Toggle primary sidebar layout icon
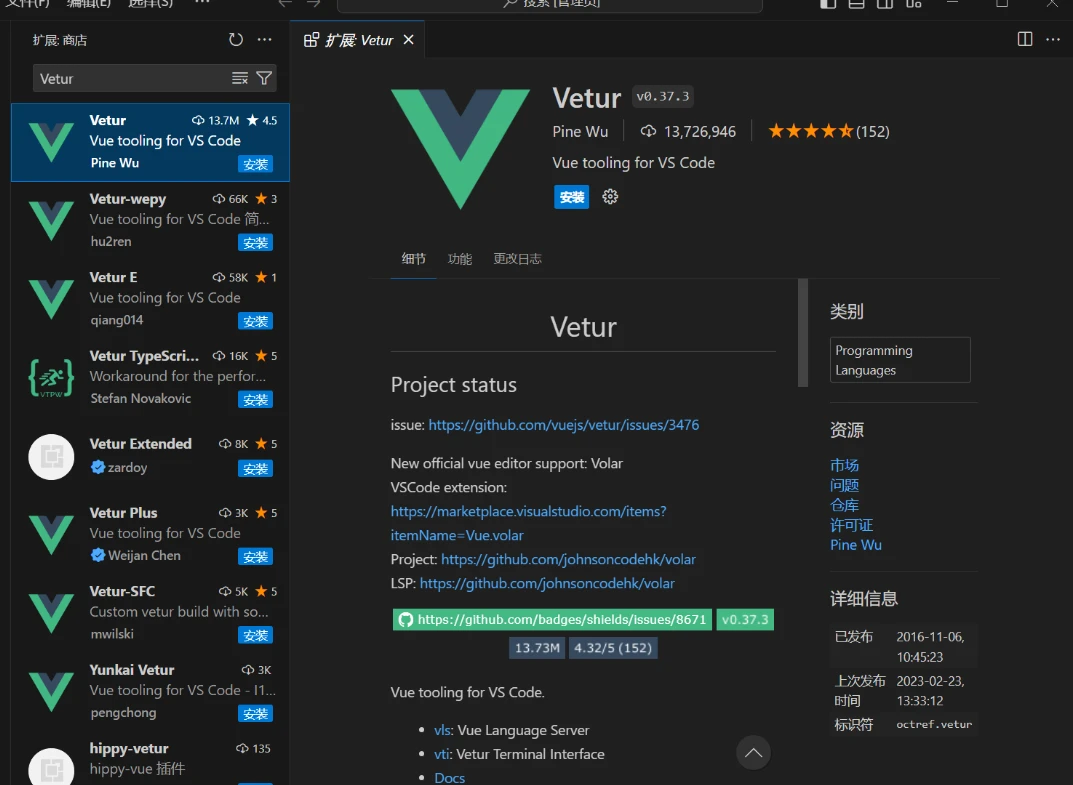Viewport: 1073px width, 785px height. [x=828, y=3]
